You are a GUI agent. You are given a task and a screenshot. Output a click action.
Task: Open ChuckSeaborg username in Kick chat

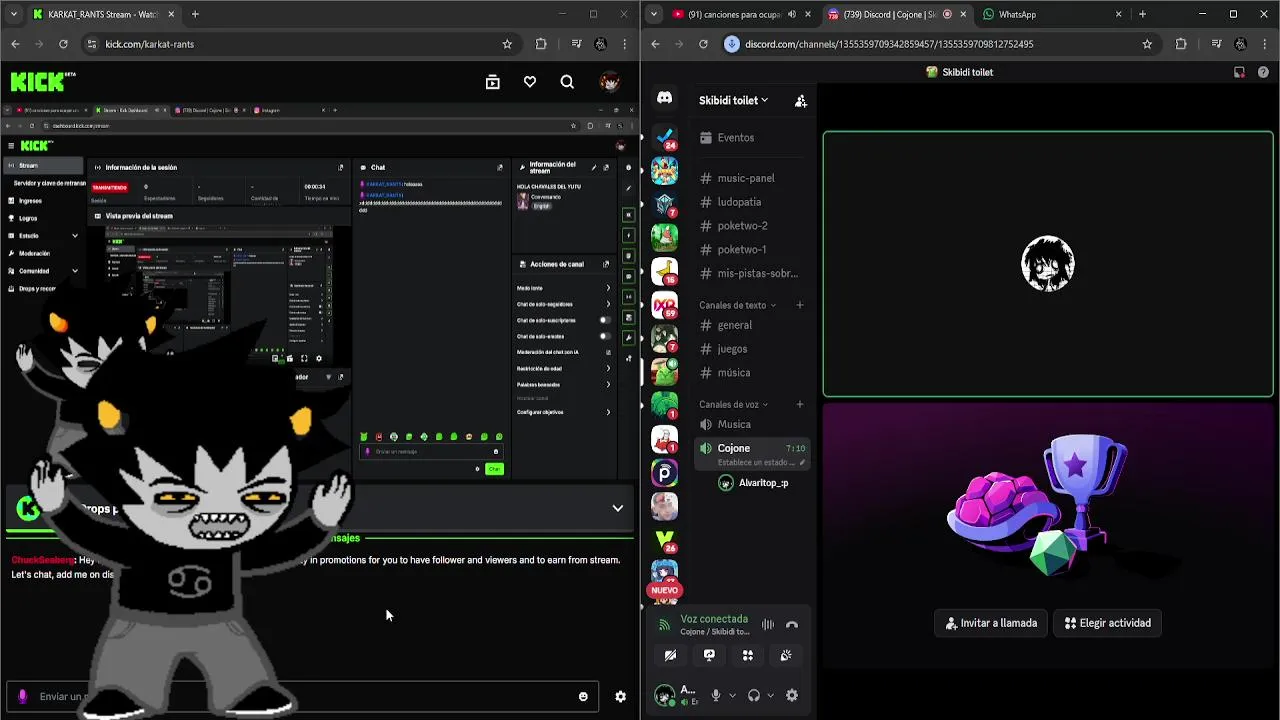42,560
